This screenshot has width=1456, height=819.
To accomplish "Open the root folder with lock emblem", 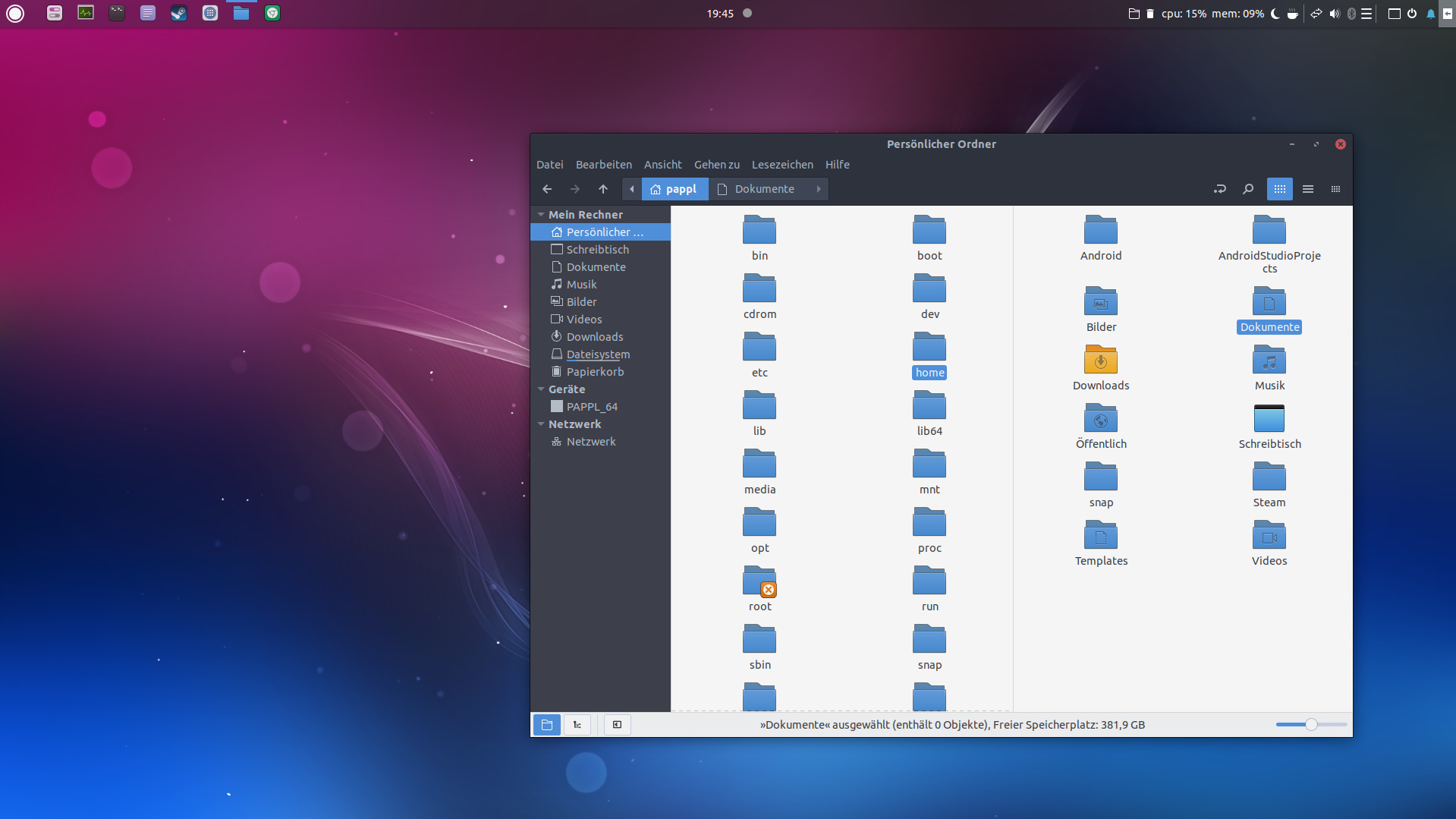I will point(759,582).
